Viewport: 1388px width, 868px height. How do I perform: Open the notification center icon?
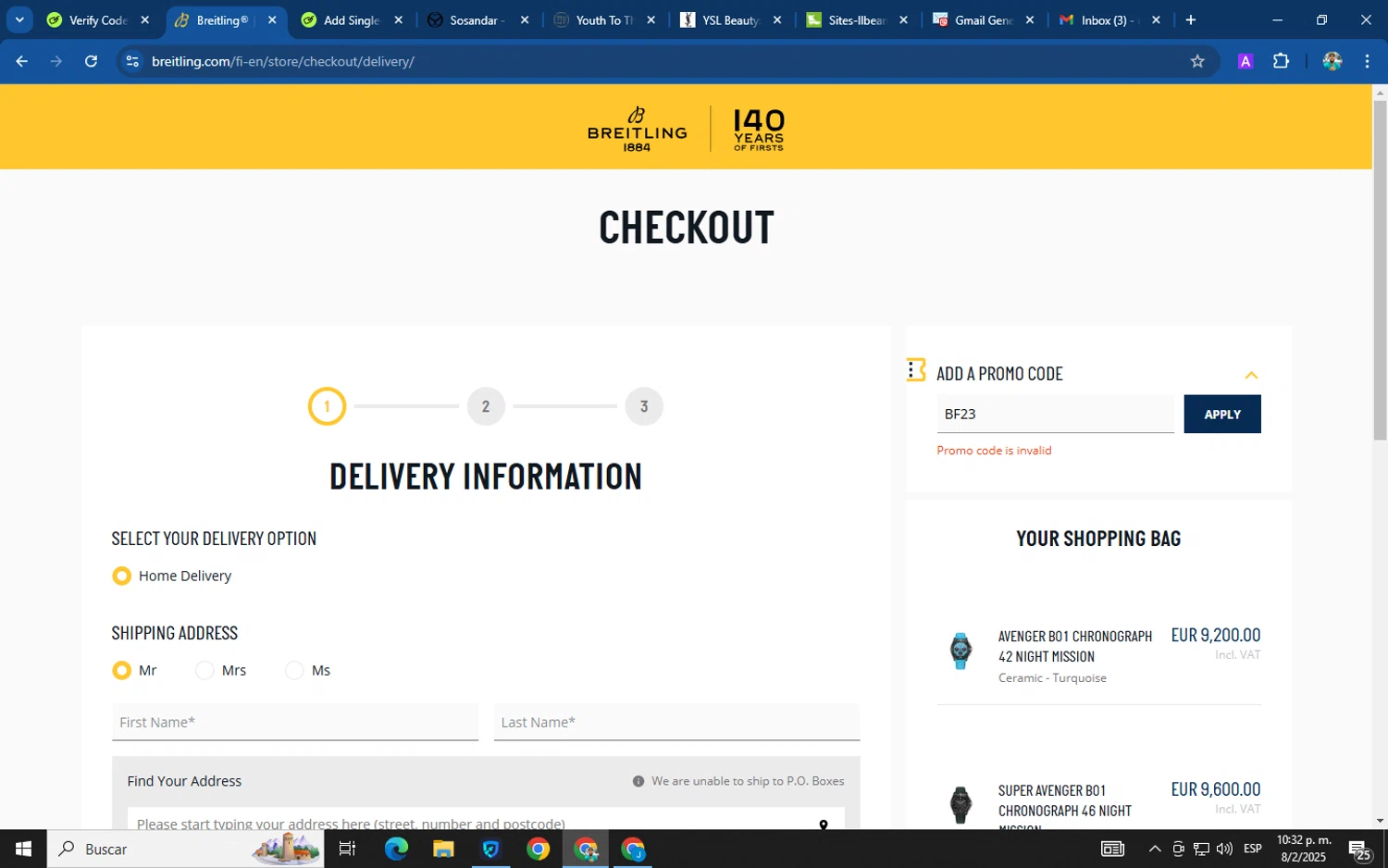tap(1360, 849)
